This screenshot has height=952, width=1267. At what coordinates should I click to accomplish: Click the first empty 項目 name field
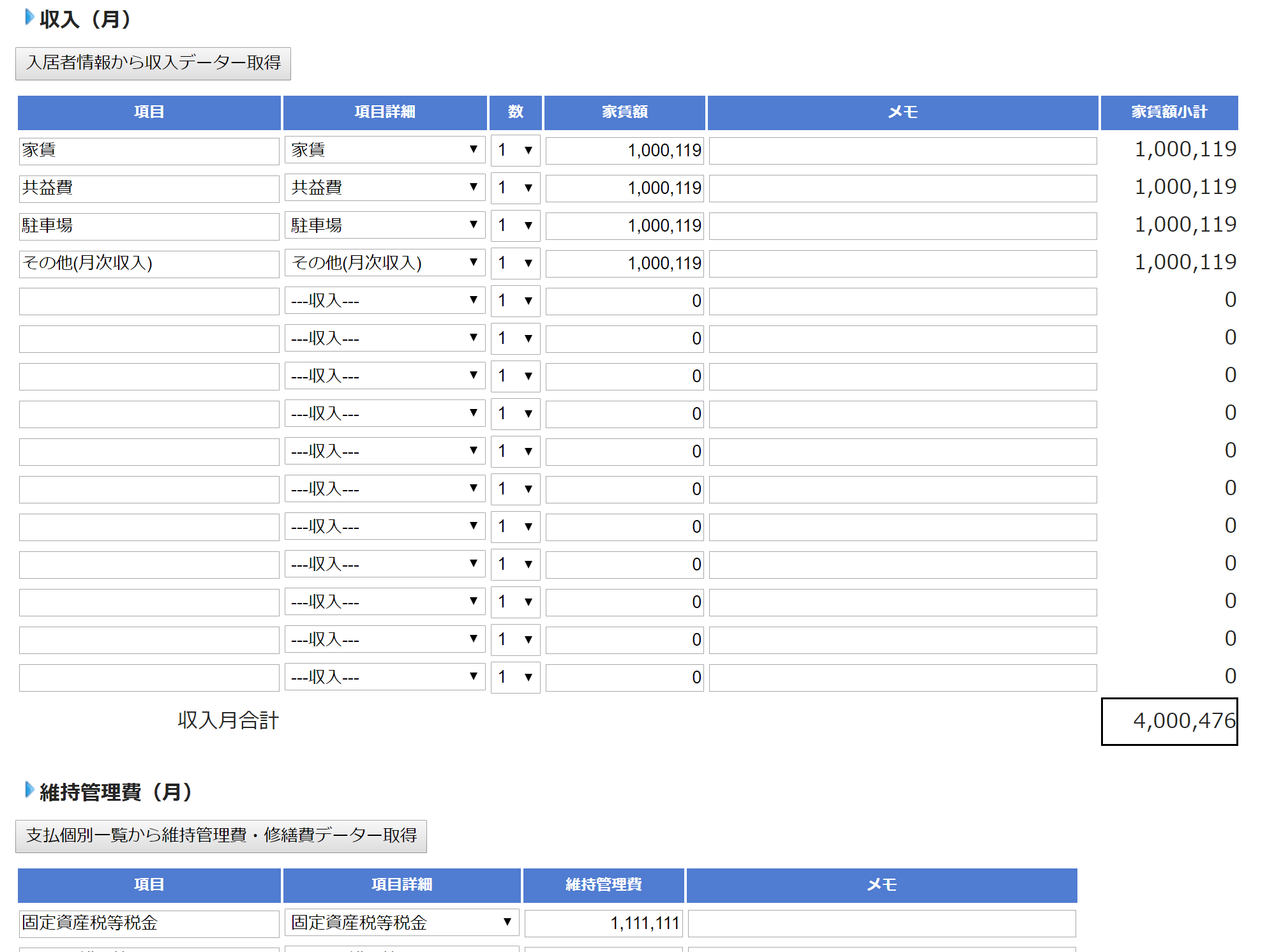point(149,301)
